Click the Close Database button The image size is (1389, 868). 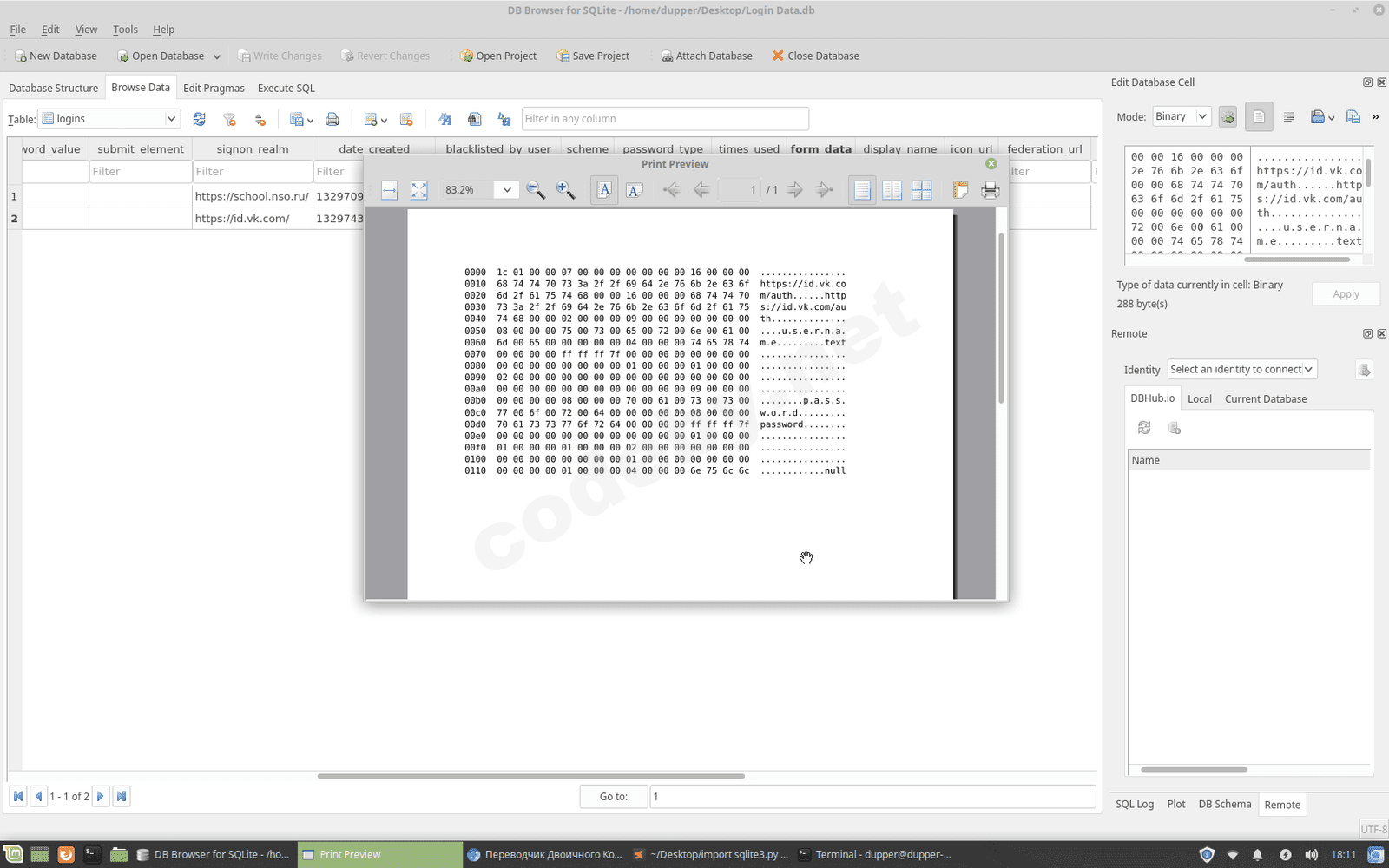pyautogui.click(x=815, y=56)
